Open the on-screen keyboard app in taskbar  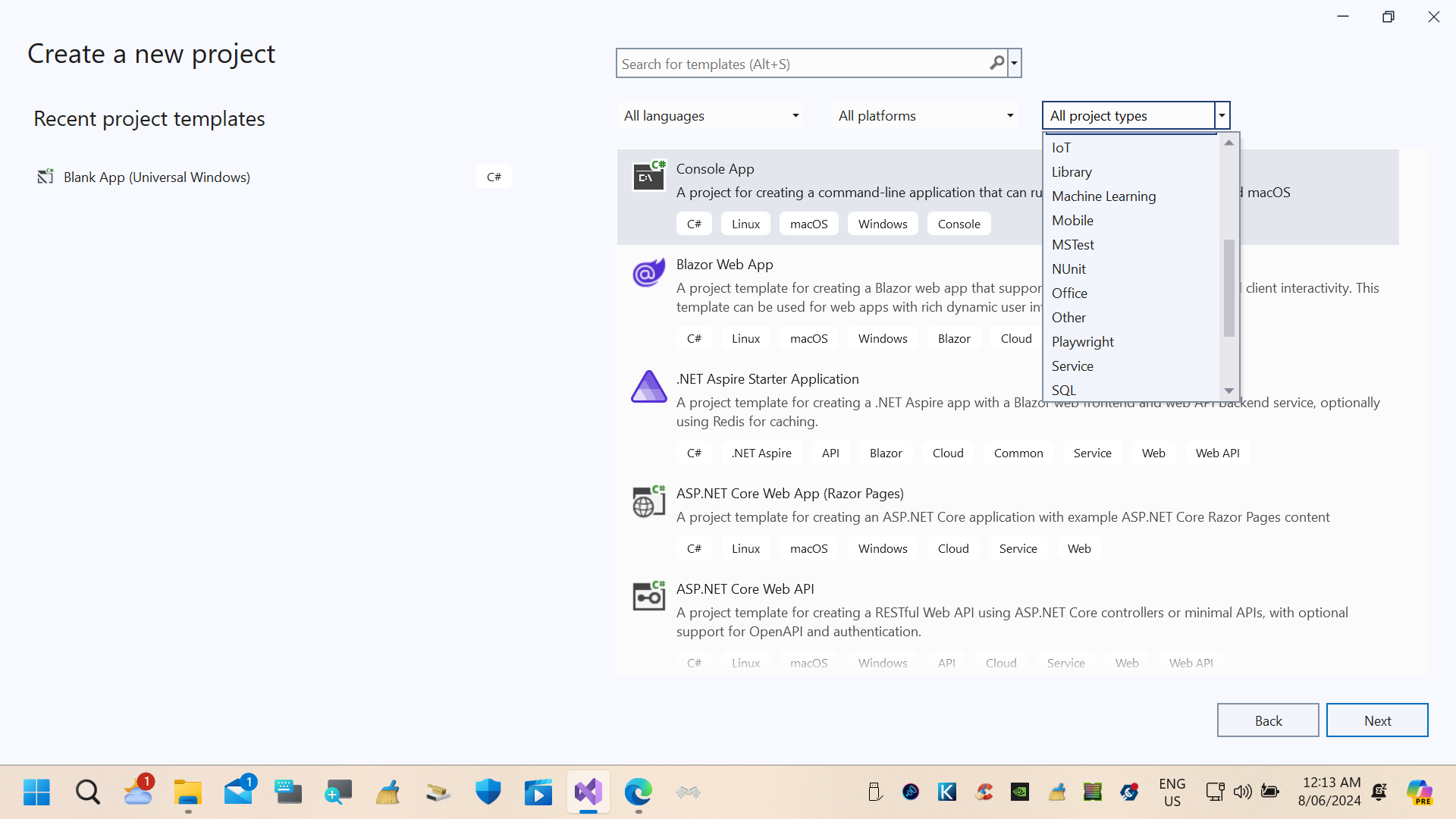click(288, 792)
